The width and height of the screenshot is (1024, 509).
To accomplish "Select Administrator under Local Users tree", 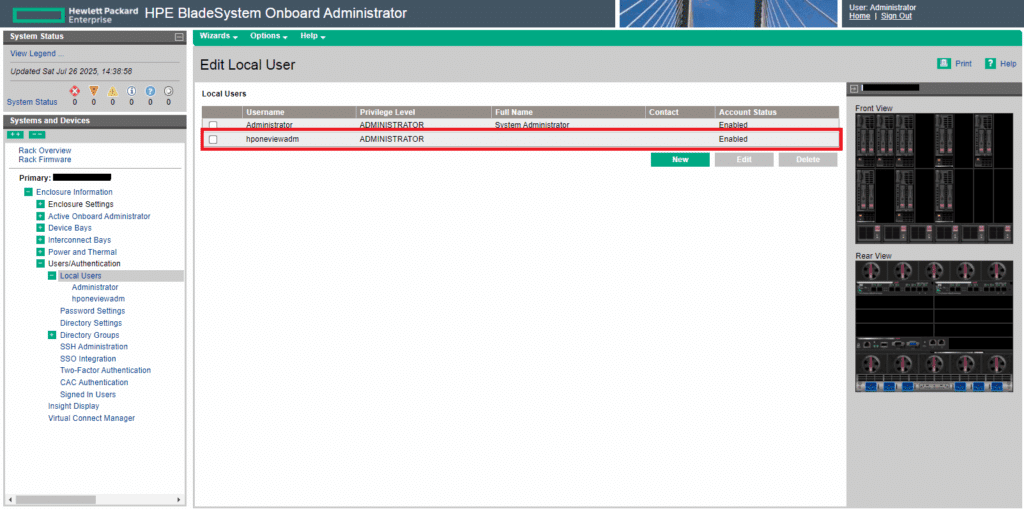I will click(95, 287).
